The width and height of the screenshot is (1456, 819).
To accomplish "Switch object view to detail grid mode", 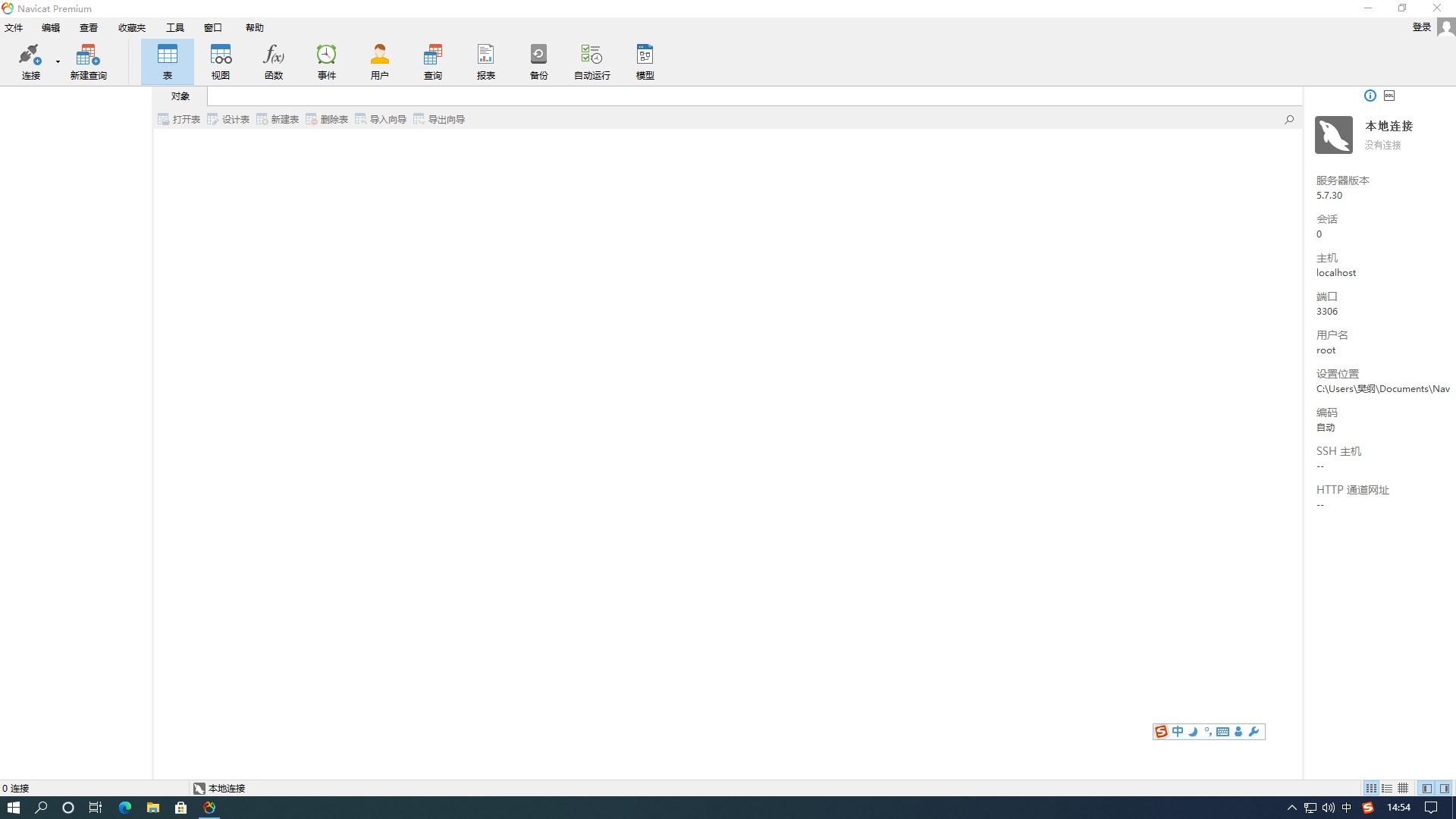I will [x=1403, y=788].
